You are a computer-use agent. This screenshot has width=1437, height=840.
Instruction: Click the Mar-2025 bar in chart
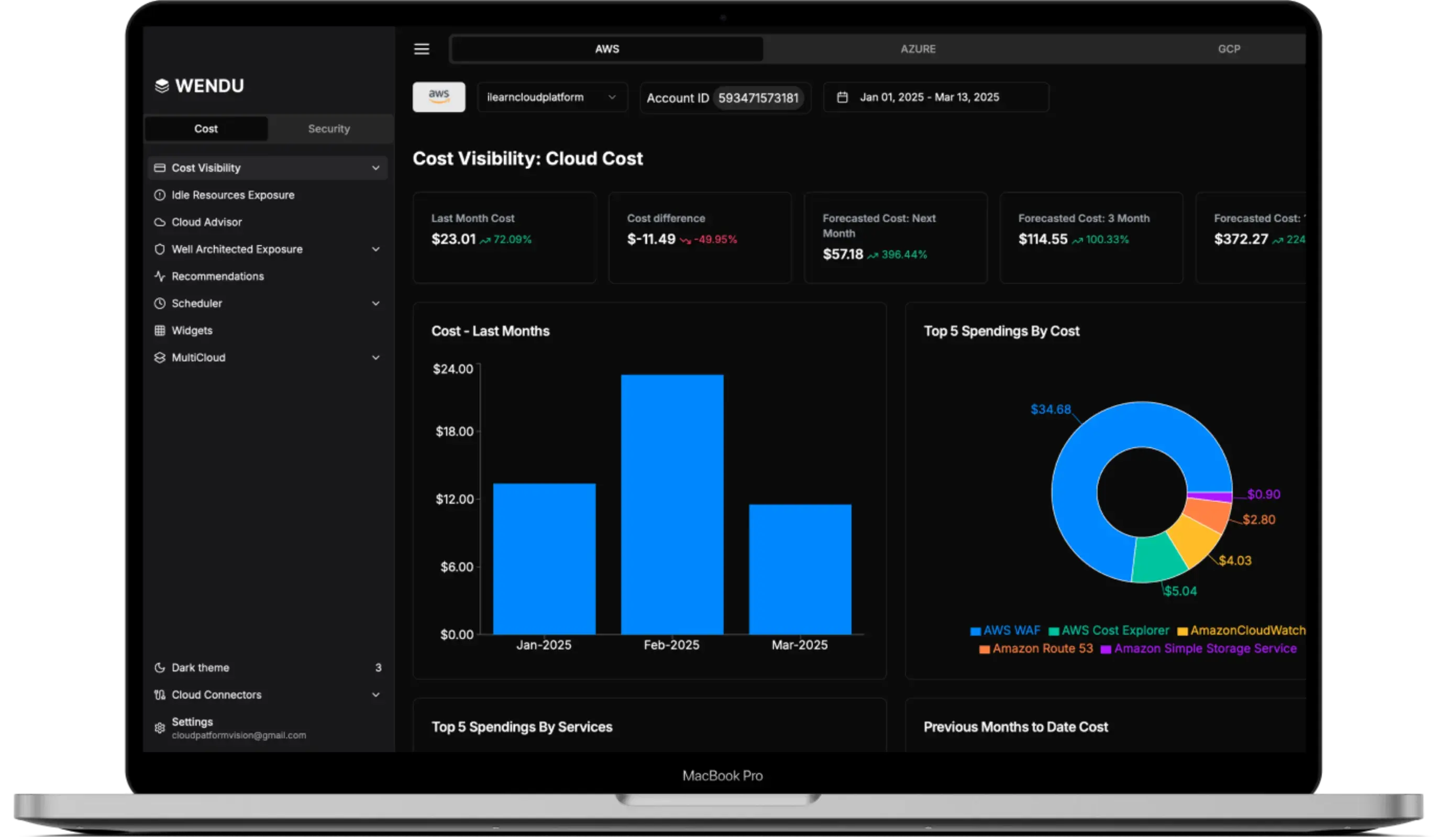coord(800,569)
